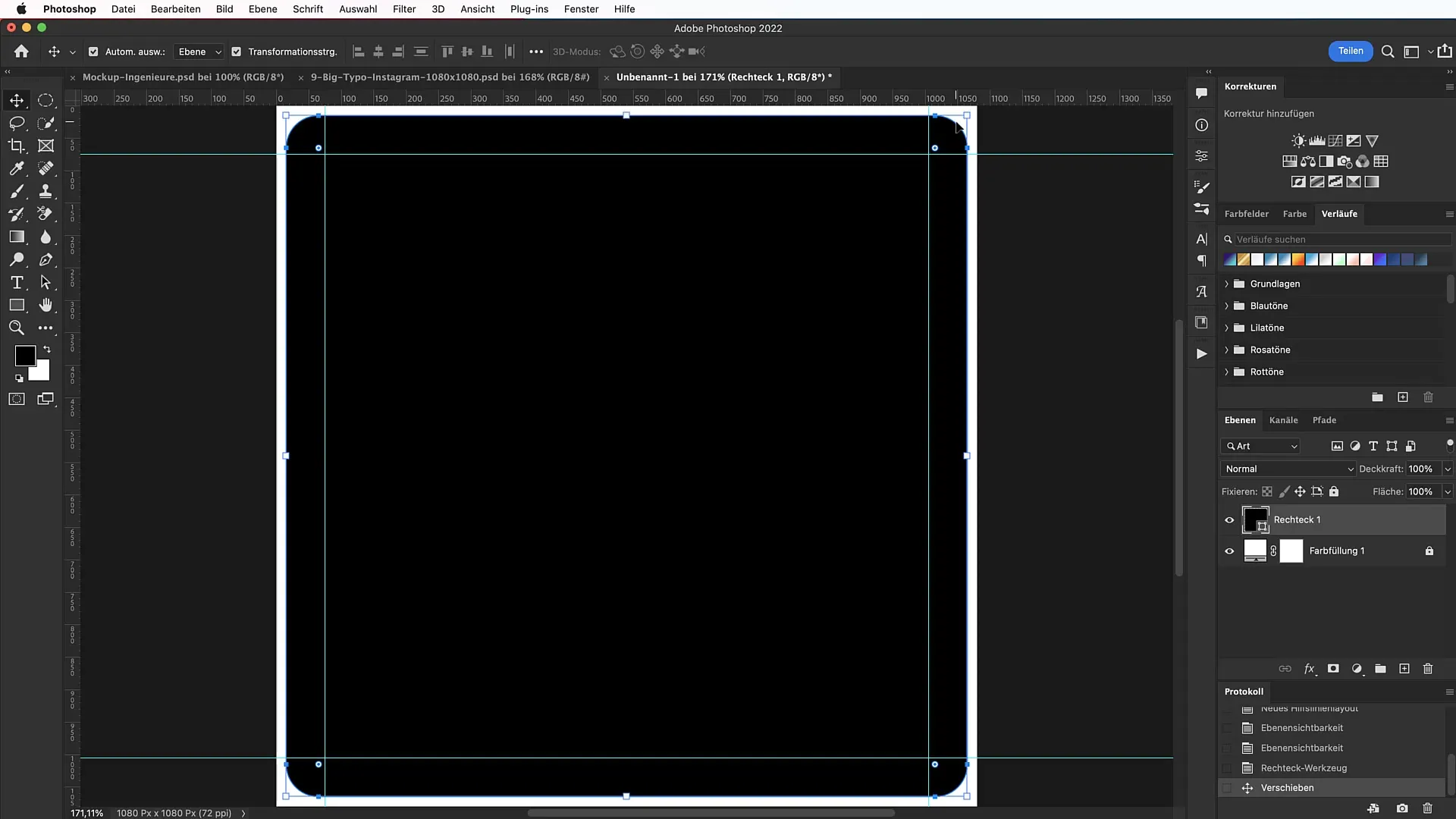Toggle type layer filter in Ebenen
1456x819 pixels.
(1373, 446)
